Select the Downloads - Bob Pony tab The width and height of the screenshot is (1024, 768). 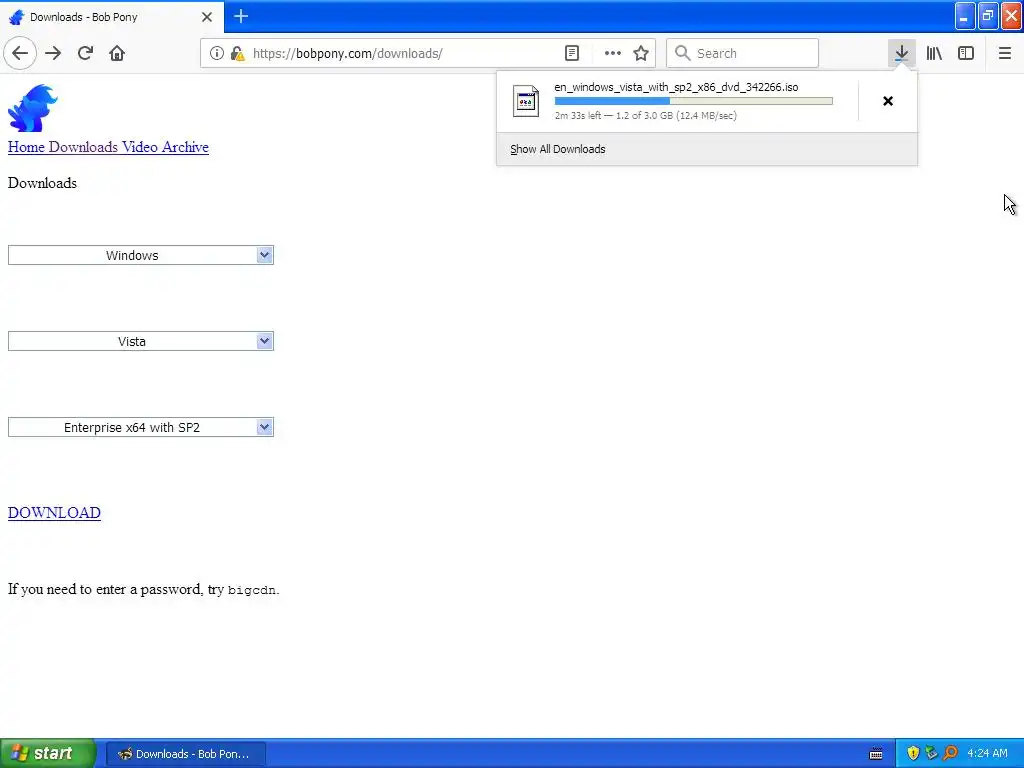pyautogui.click(x=112, y=17)
